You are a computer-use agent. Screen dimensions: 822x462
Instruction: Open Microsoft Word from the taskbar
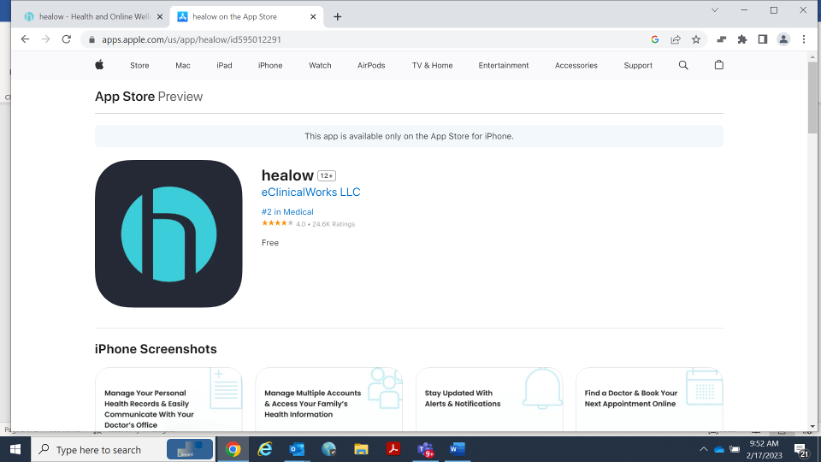(x=457, y=449)
